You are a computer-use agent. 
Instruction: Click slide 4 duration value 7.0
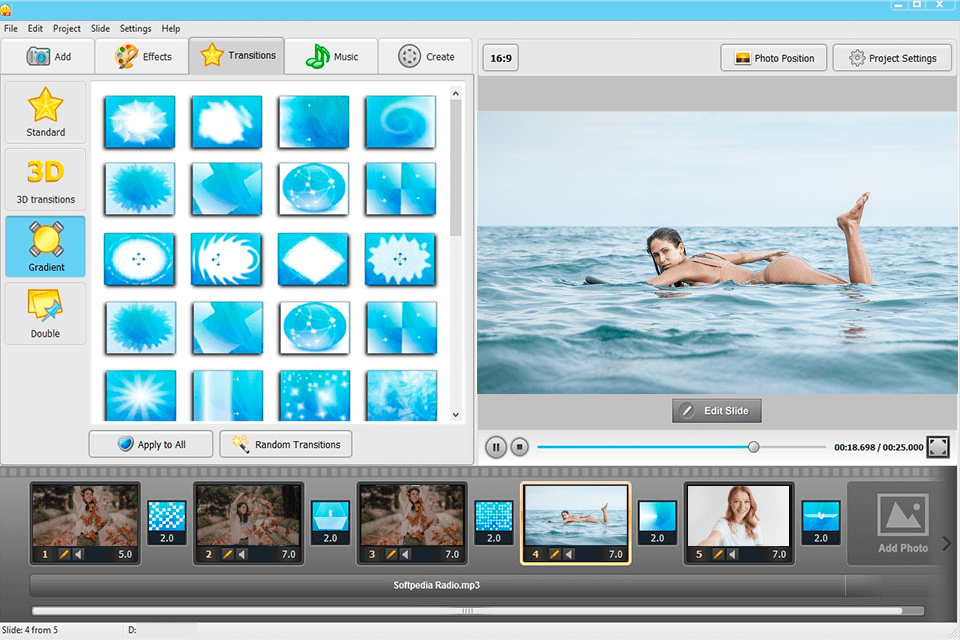[x=615, y=554]
